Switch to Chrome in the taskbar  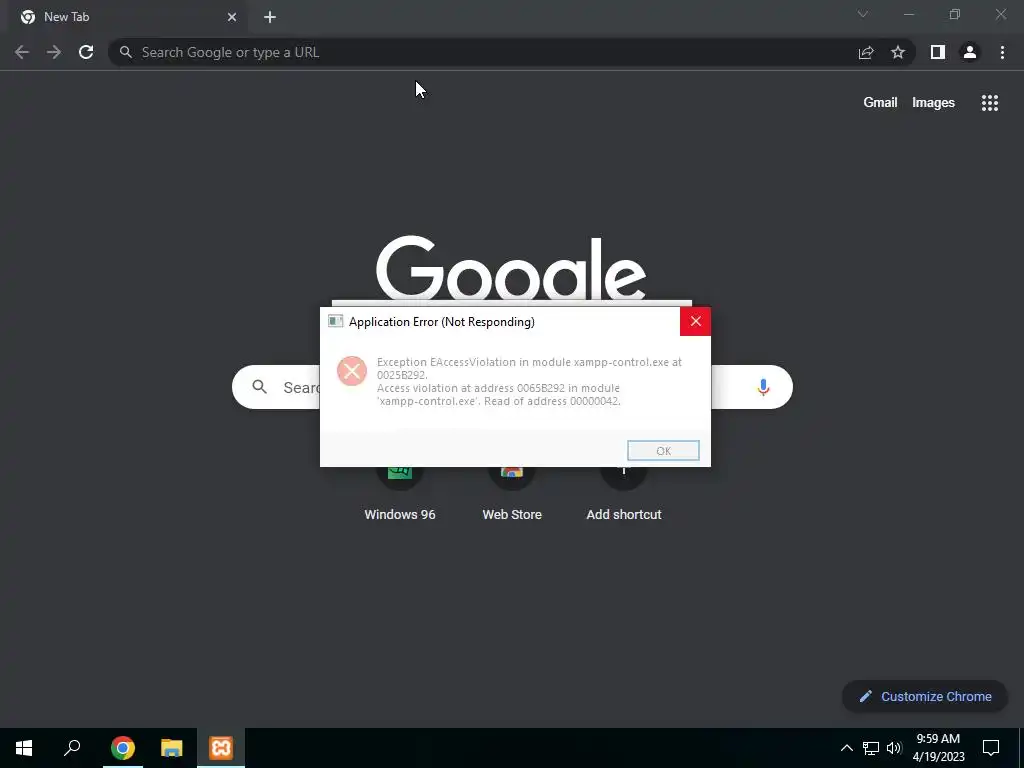pyautogui.click(x=123, y=748)
